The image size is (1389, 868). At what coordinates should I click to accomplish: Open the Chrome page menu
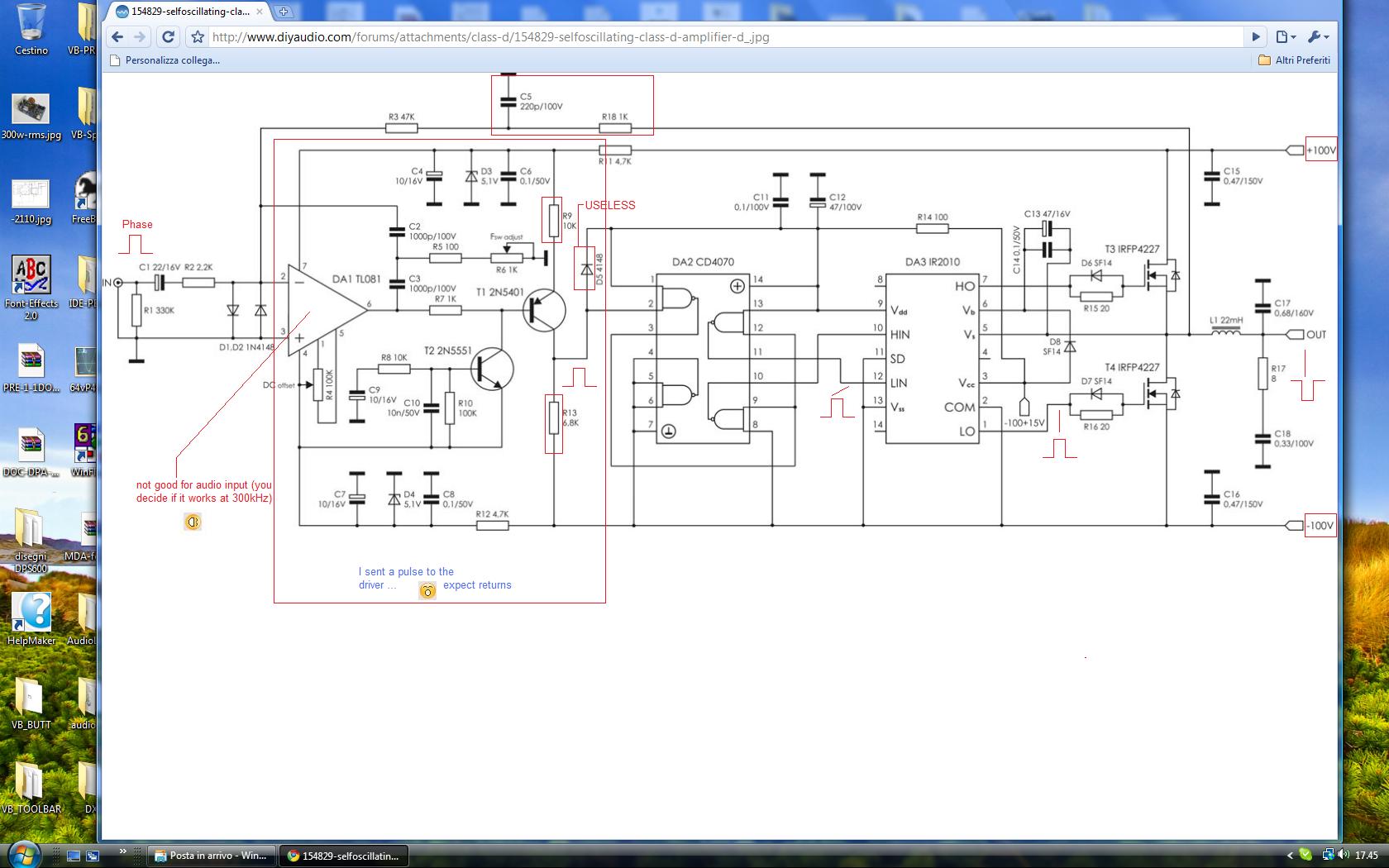click(x=1285, y=36)
